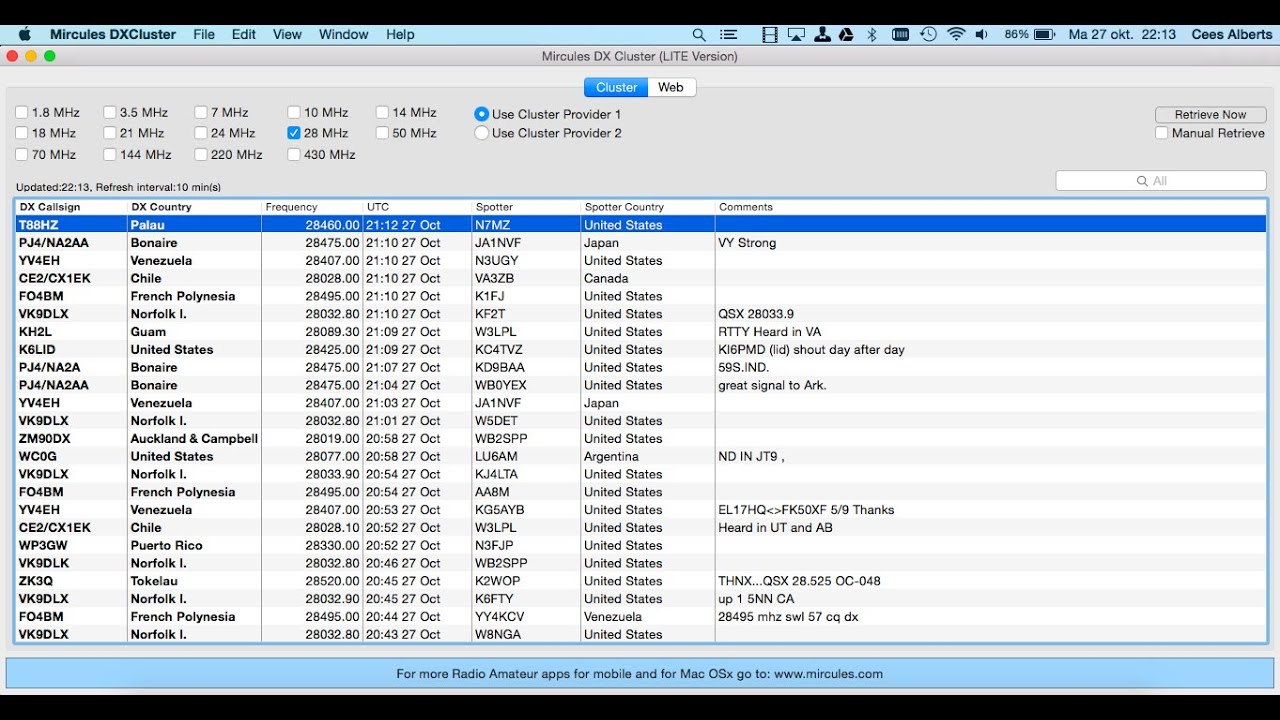Open the AirPlay display menu
Viewport: 1280px width, 720px height.
point(796,34)
